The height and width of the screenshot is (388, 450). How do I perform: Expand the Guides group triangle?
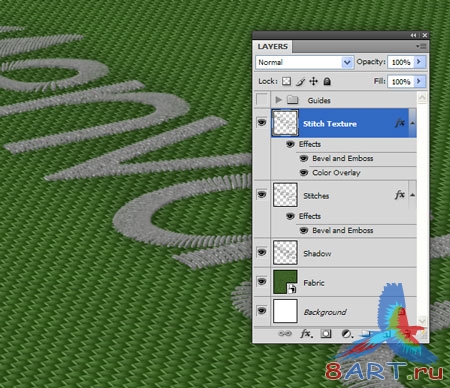coord(279,99)
